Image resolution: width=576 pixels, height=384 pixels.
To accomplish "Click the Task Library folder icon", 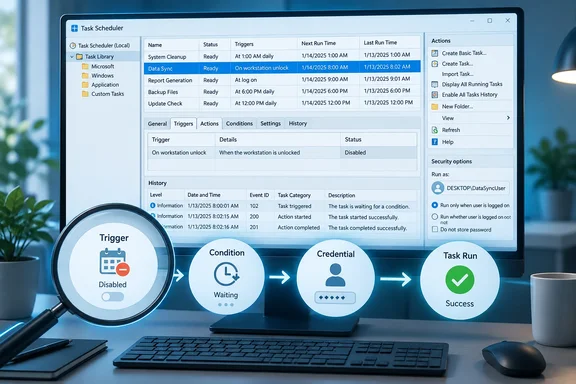I will (79, 57).
